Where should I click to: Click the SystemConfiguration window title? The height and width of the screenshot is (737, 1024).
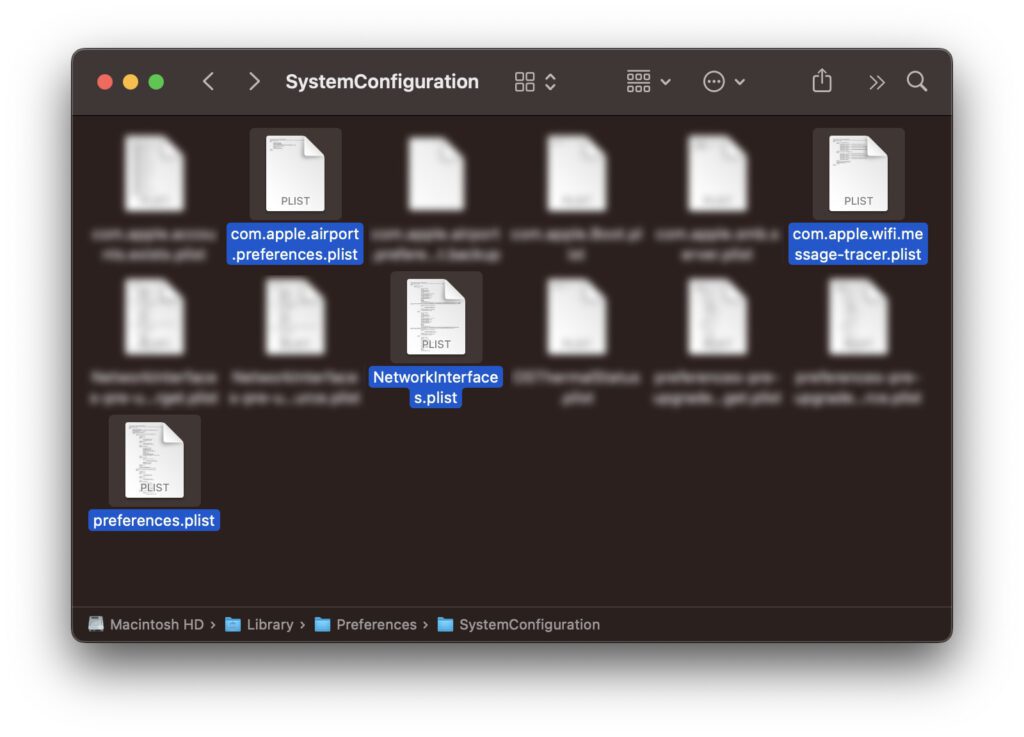pos(382,82)
